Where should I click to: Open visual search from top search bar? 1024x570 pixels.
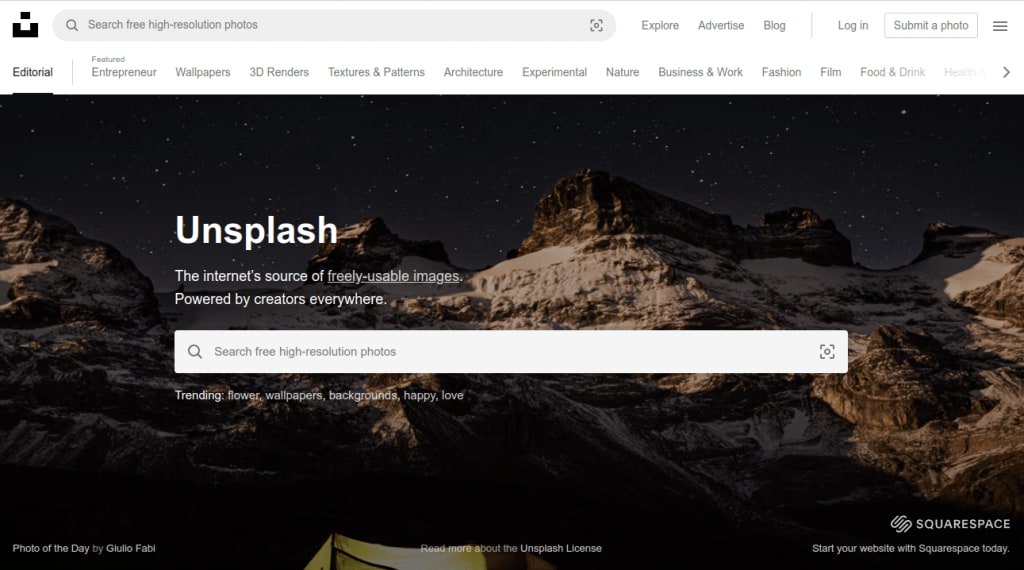[x=596, y=25]
